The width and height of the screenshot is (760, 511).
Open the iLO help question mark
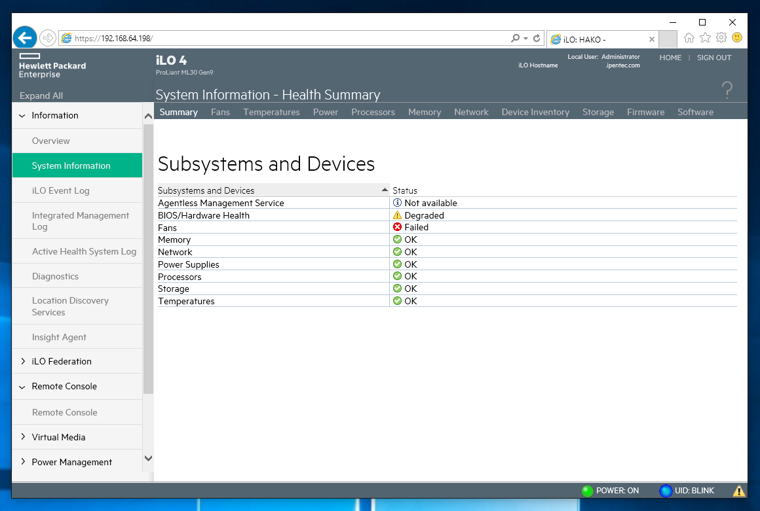tap(727, 90)
